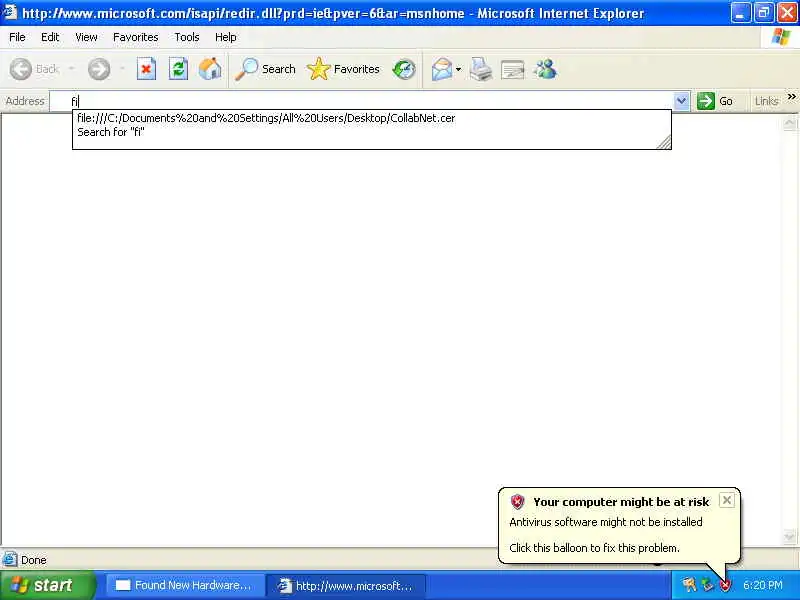Click the IE icon in the title bar
The image size is (800, 600).
pyautogui.click(x=10, y=11)
